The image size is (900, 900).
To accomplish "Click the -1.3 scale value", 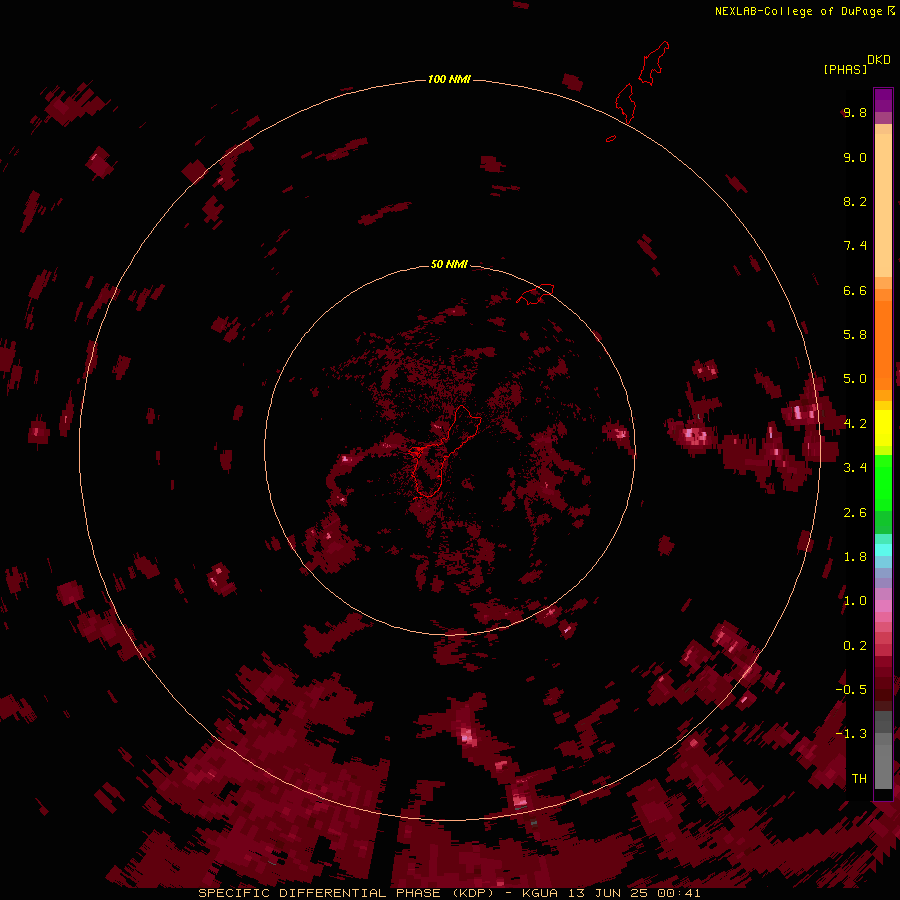I will [851, 734].
